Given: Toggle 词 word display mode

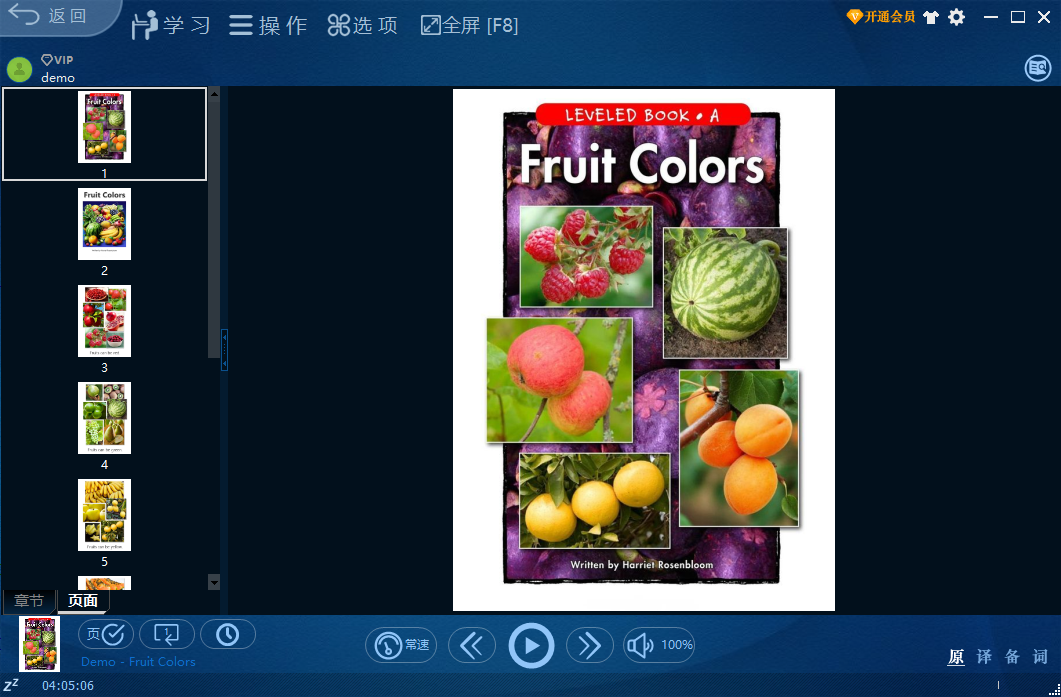Looking at the screenshot, I should click(x=1040, y=657).
